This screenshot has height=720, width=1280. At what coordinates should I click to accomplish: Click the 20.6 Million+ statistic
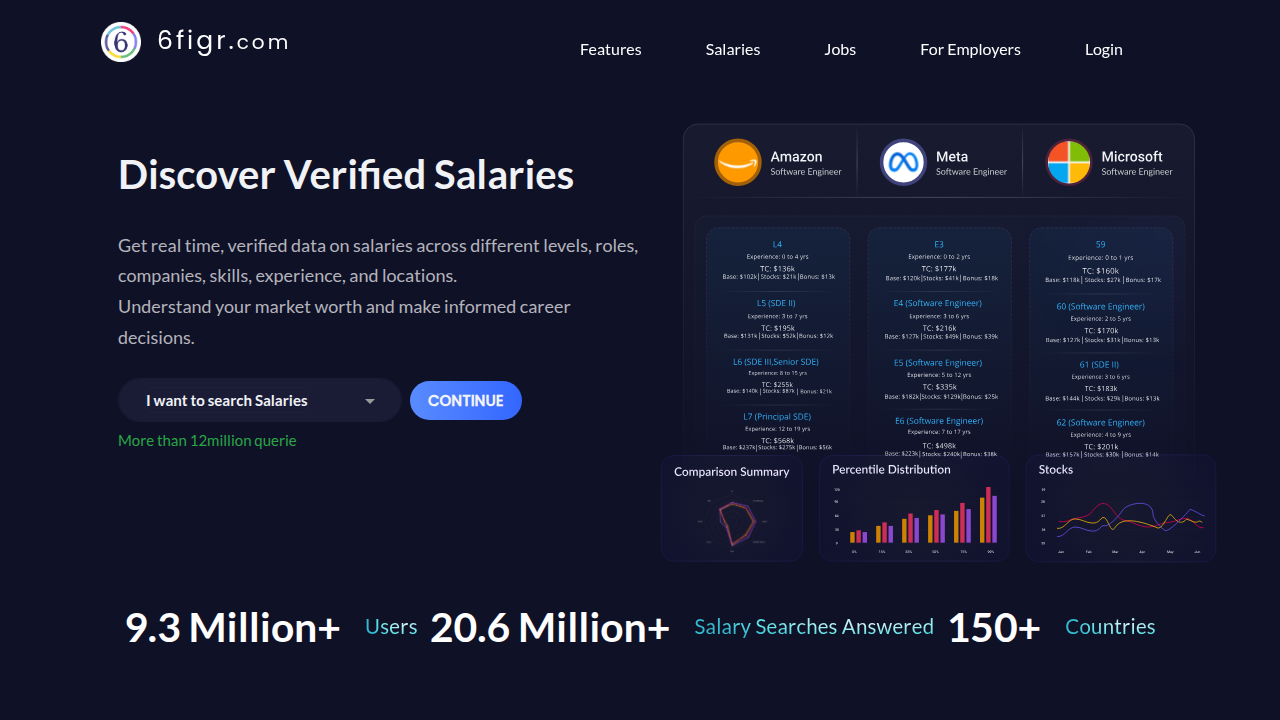coord(549,627)
